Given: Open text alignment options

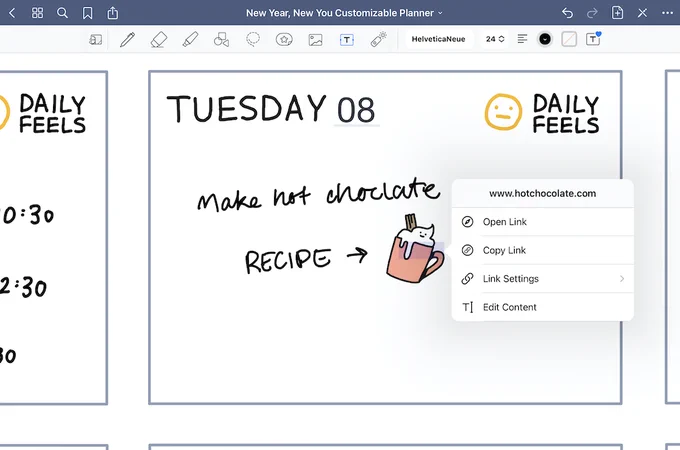Looking at the screenshot, I should [x=522, y=39].
